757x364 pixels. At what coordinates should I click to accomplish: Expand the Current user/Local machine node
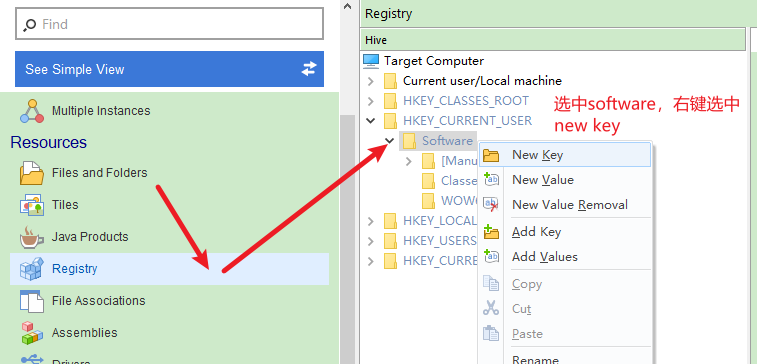click(370, 81)
